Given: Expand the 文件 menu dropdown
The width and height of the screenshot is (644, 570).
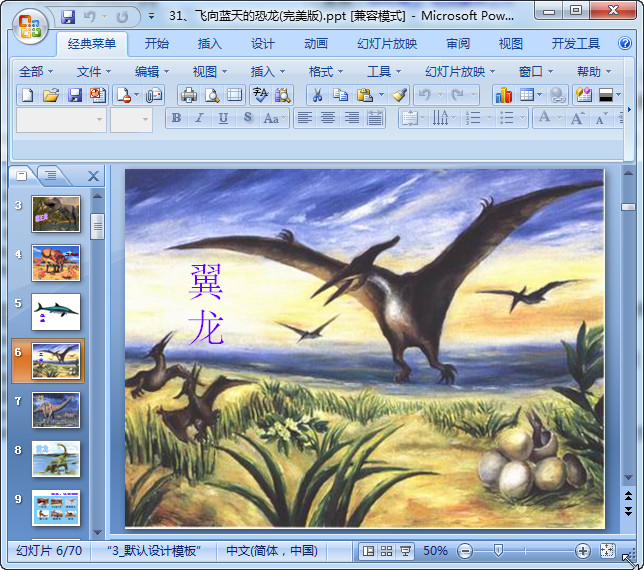Looking at the screenshot, I should click(94, 72).
